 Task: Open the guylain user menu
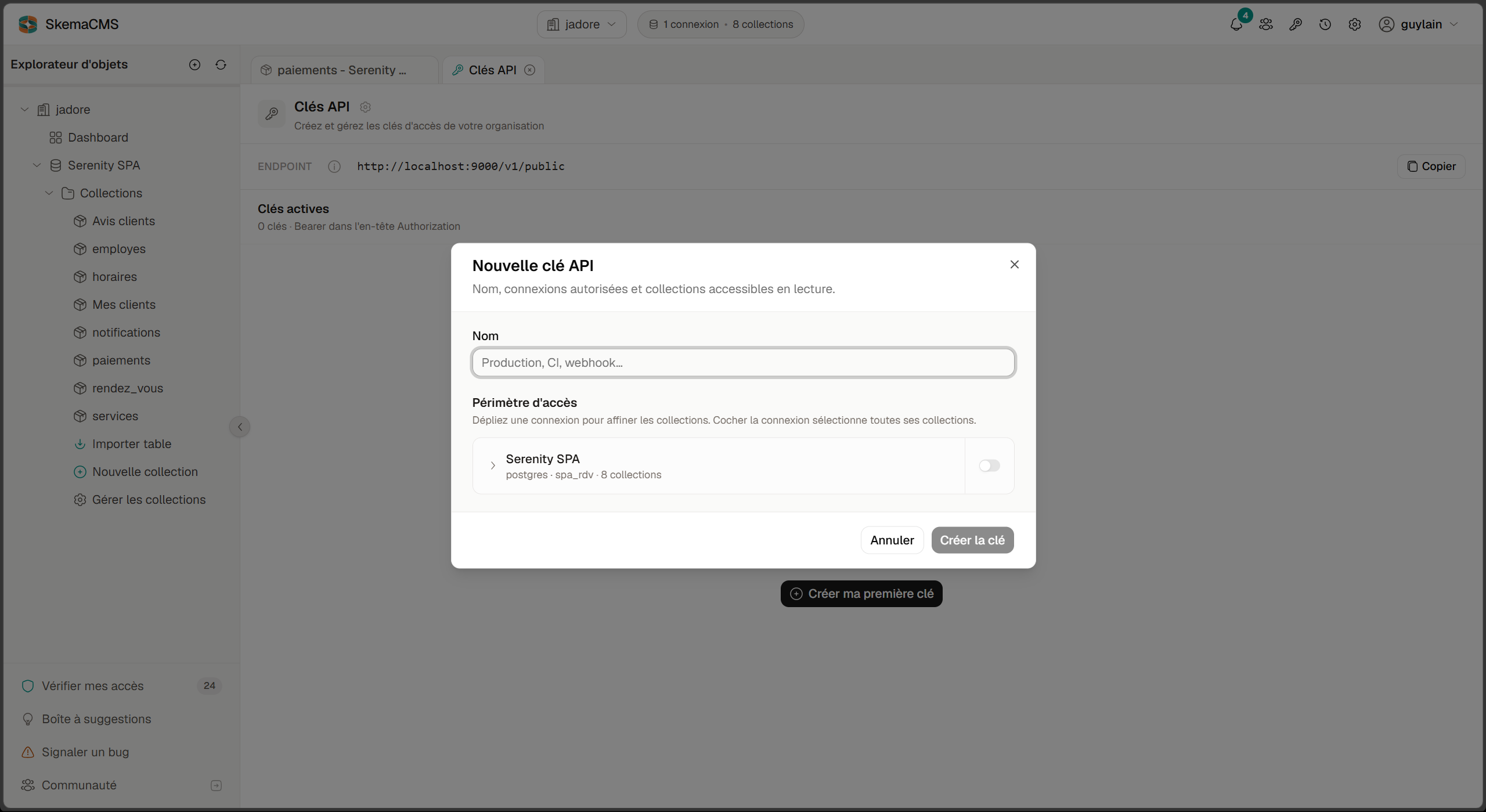pos(1419,24)
